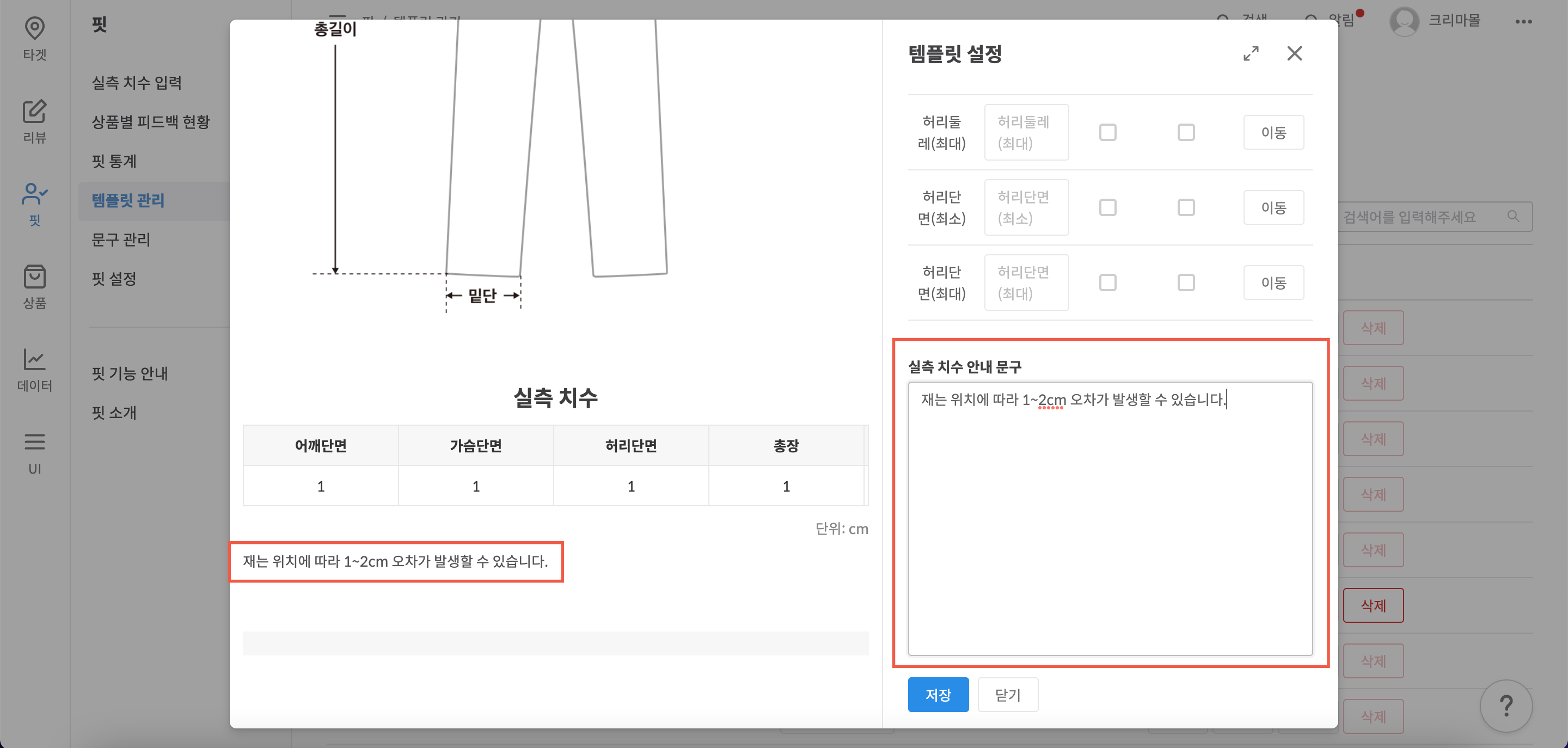Check the first checkbox beside 허리둘레(최대)
1568x748 pixels.
pyautogui.click(x=1108, y=131)
